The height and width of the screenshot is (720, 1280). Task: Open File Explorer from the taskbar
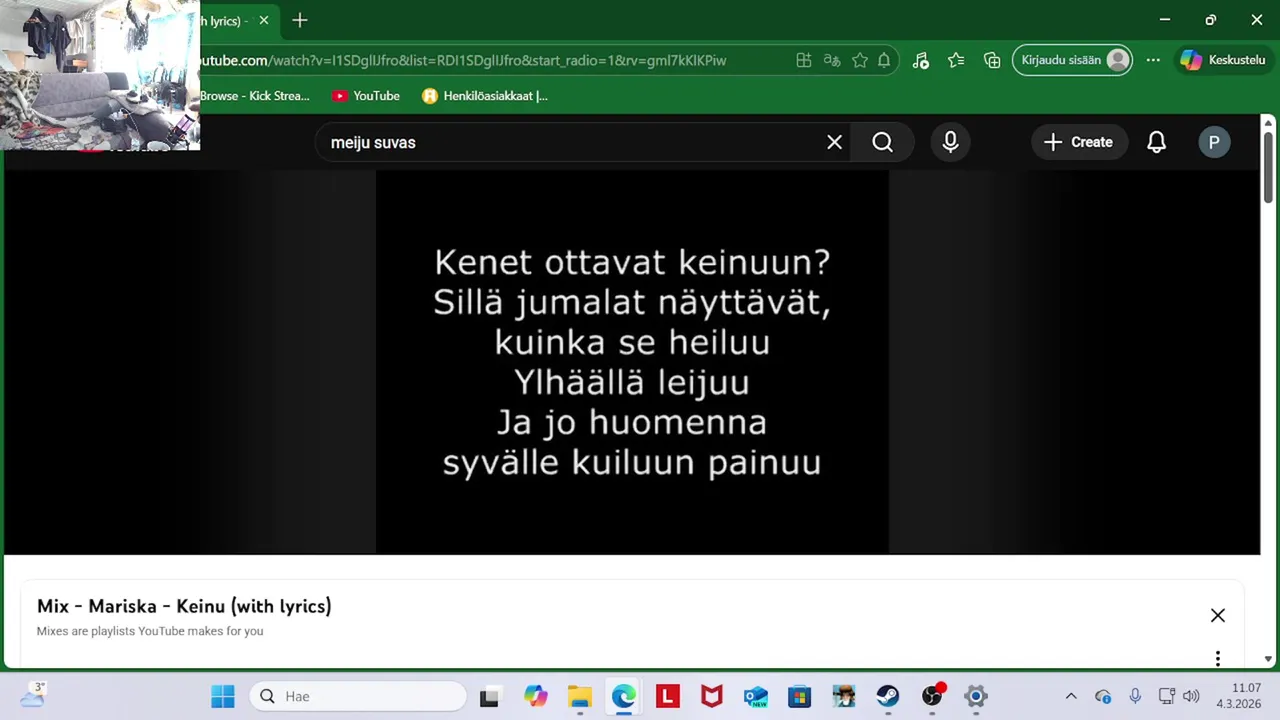(580, 696)
